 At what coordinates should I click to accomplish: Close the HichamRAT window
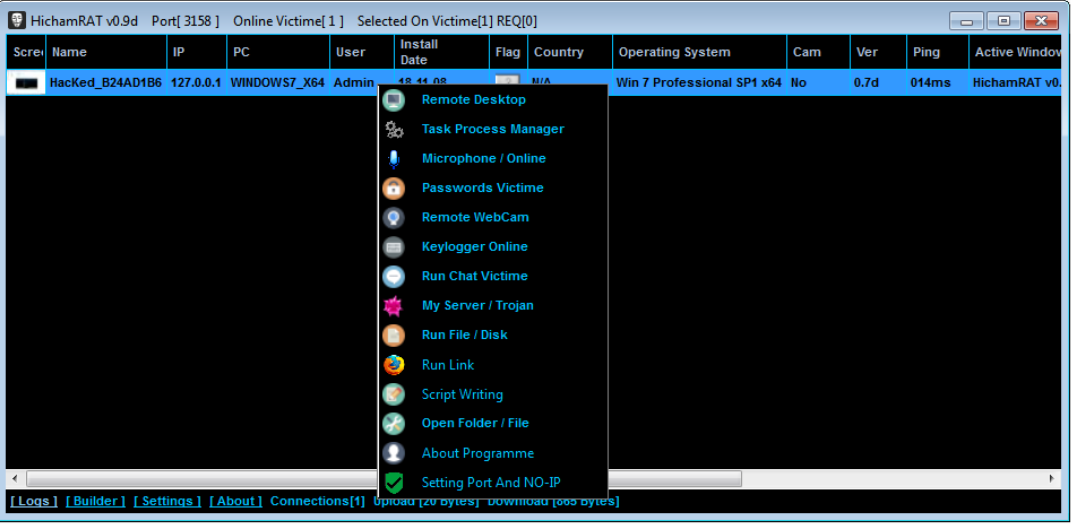click(x=1042, y=21)
